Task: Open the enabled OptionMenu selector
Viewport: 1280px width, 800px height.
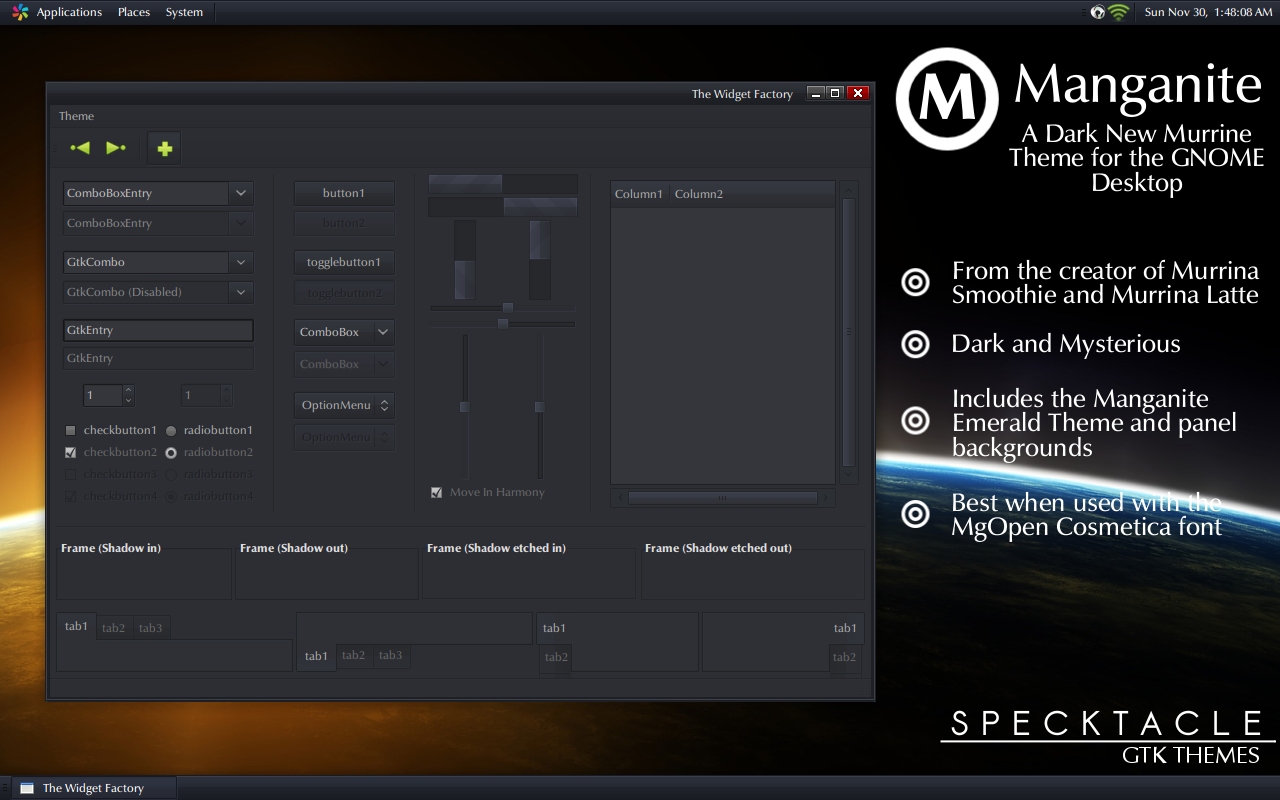Action: [344, 405]
